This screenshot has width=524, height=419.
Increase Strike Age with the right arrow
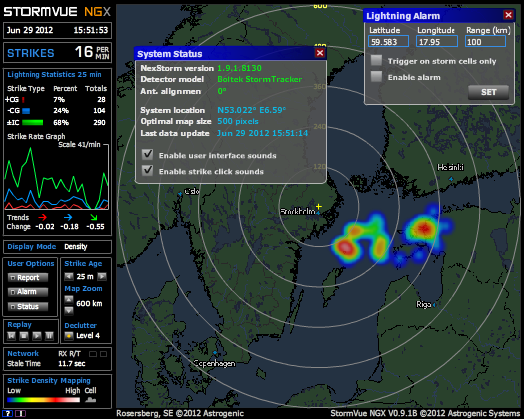pyautogui.click(x=102, y=276)
